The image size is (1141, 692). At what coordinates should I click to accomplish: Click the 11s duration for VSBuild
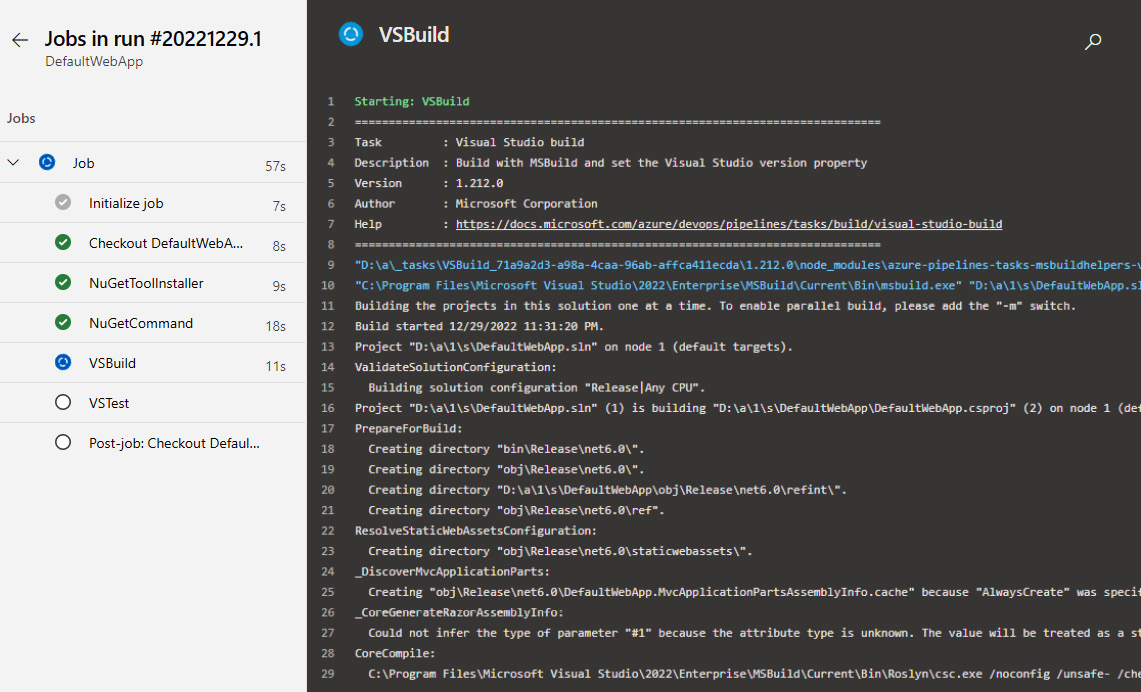[275, 367]
